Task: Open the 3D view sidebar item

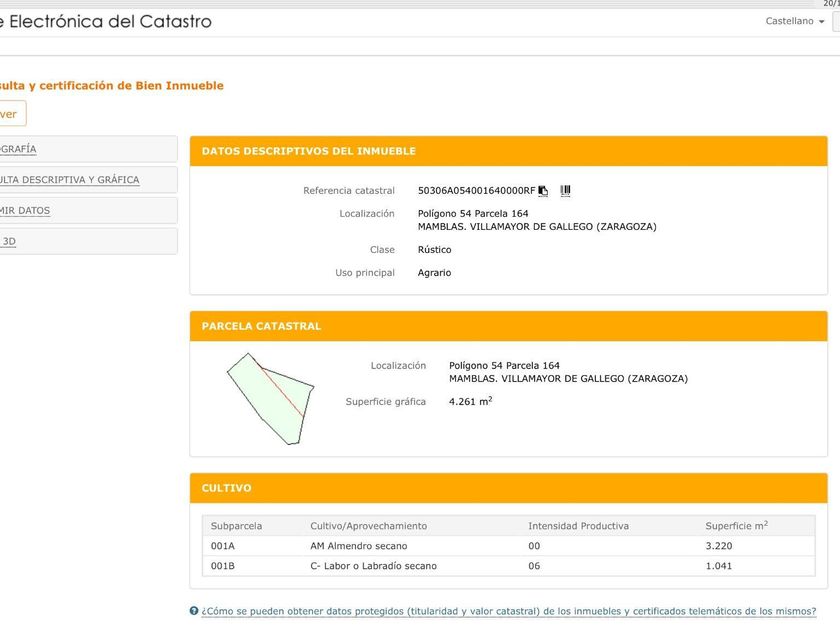Action: [9, 241]
